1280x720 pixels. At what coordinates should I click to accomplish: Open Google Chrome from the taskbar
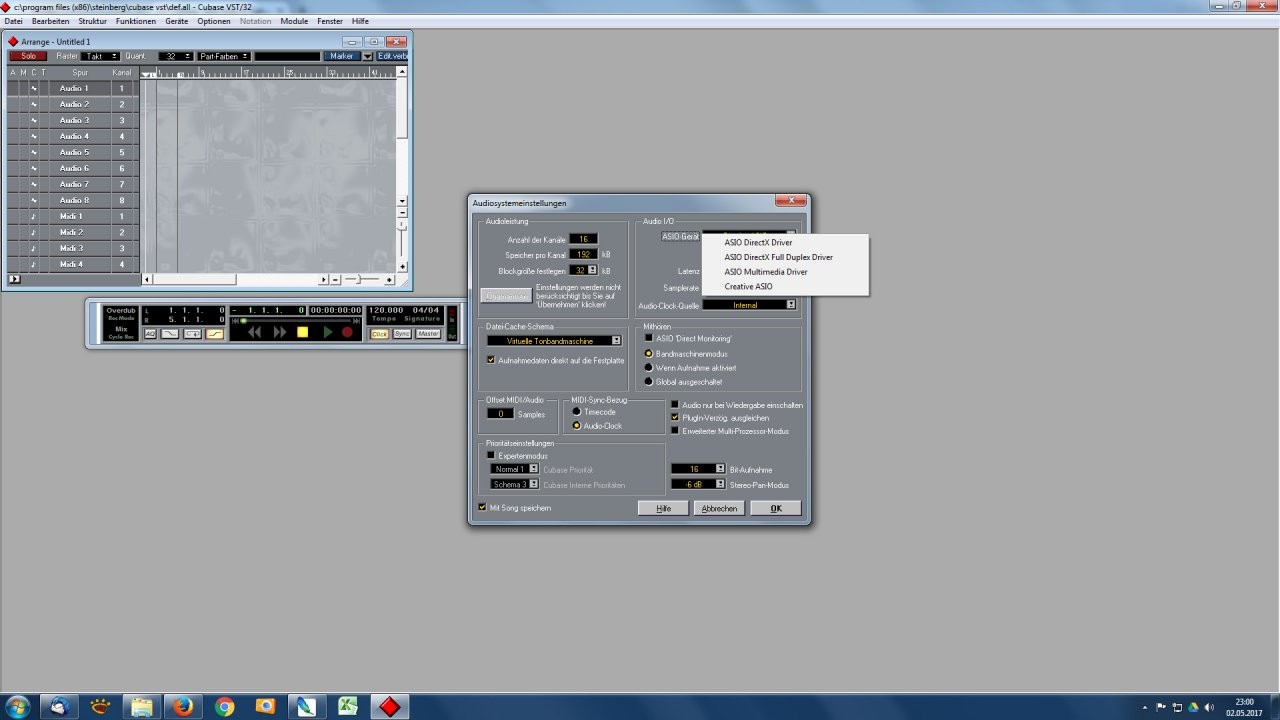coord(224,706)
